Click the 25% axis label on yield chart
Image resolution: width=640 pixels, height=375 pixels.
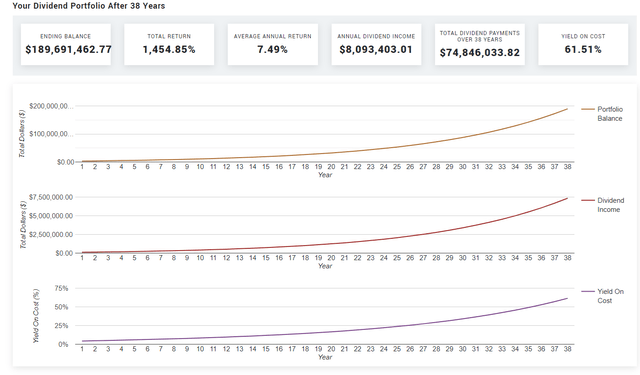pos(61,326)
